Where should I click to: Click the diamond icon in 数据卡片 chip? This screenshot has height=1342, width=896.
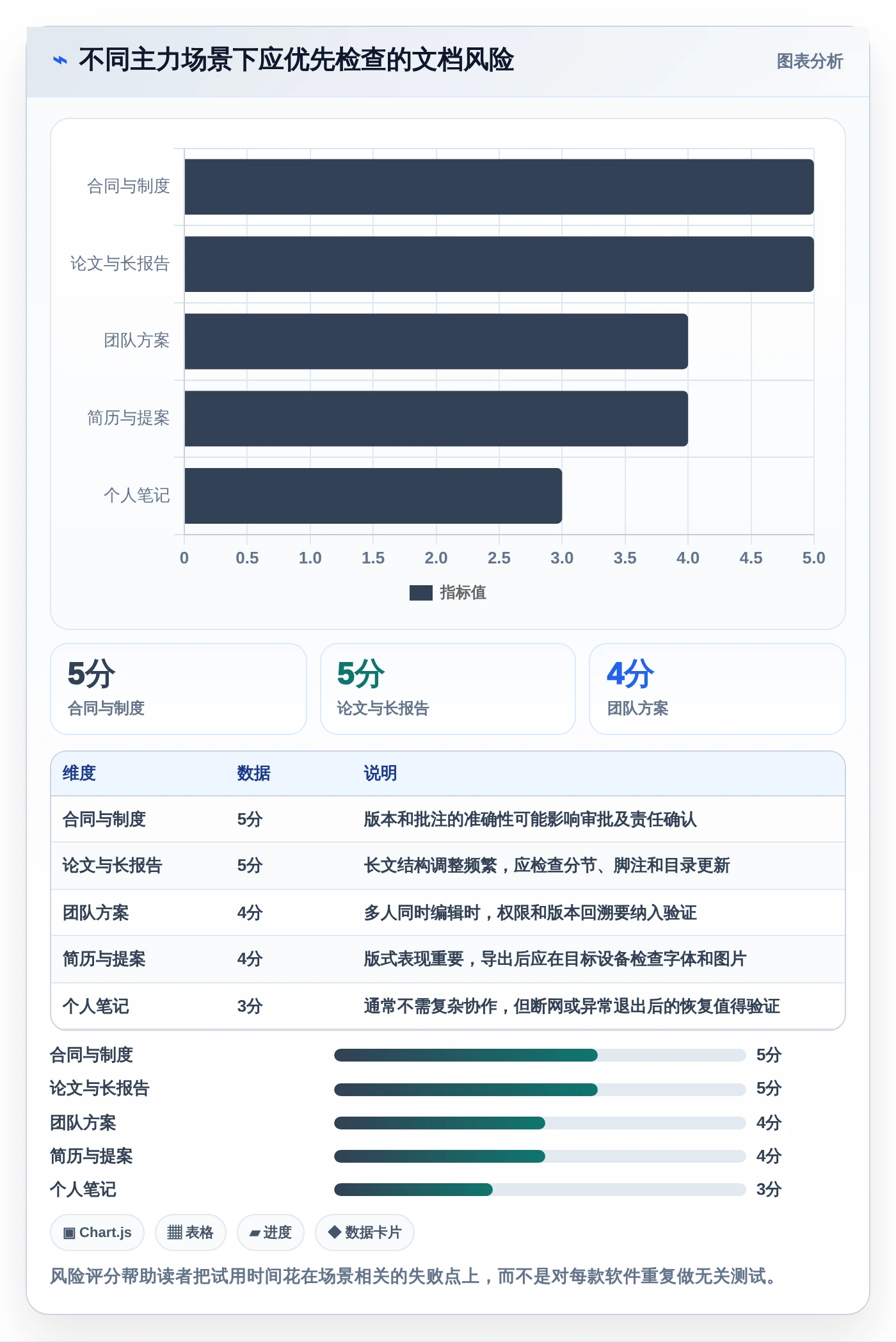334,1232
